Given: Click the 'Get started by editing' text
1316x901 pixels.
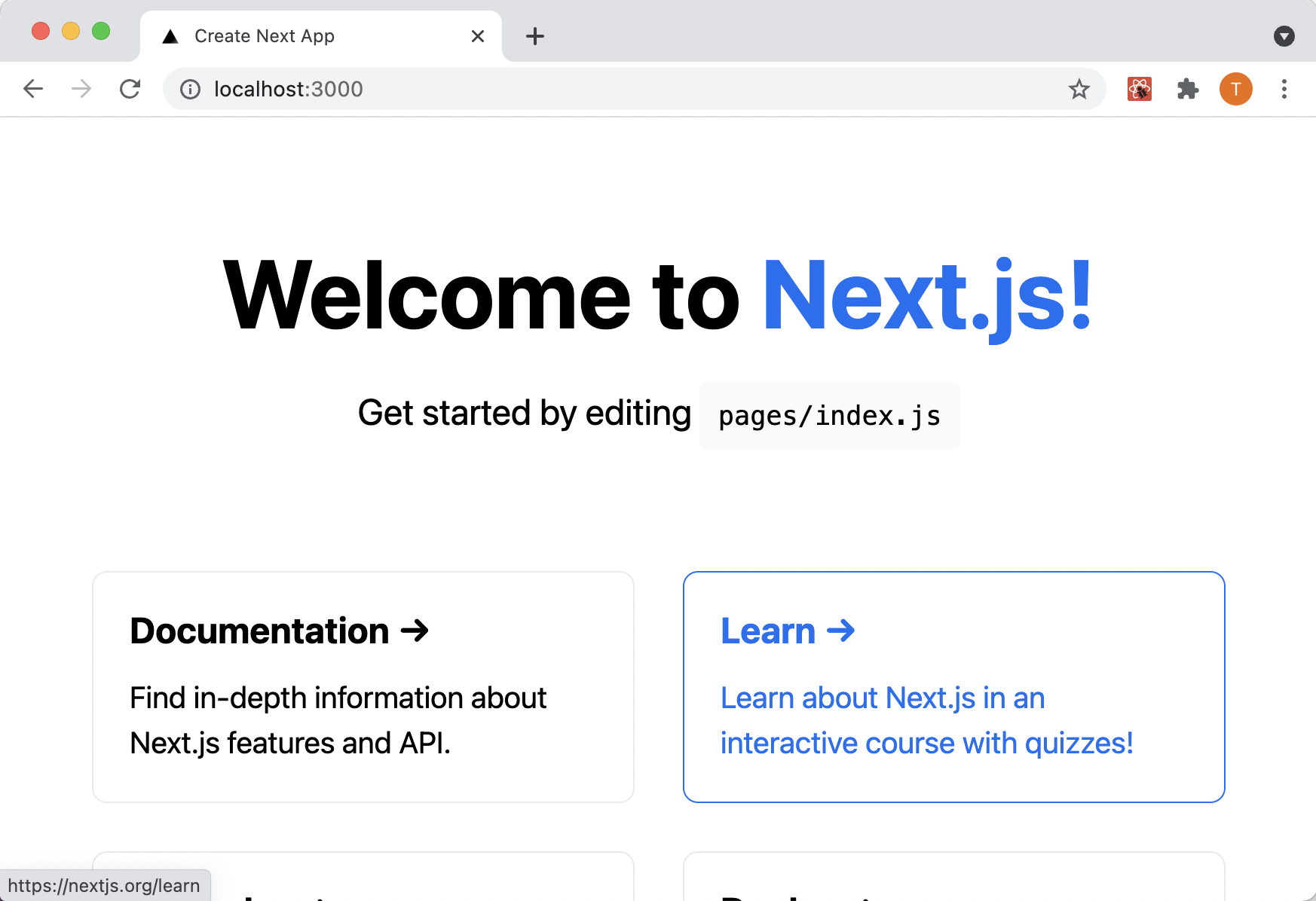Looking at the screenshot, I should coord(525,413).
